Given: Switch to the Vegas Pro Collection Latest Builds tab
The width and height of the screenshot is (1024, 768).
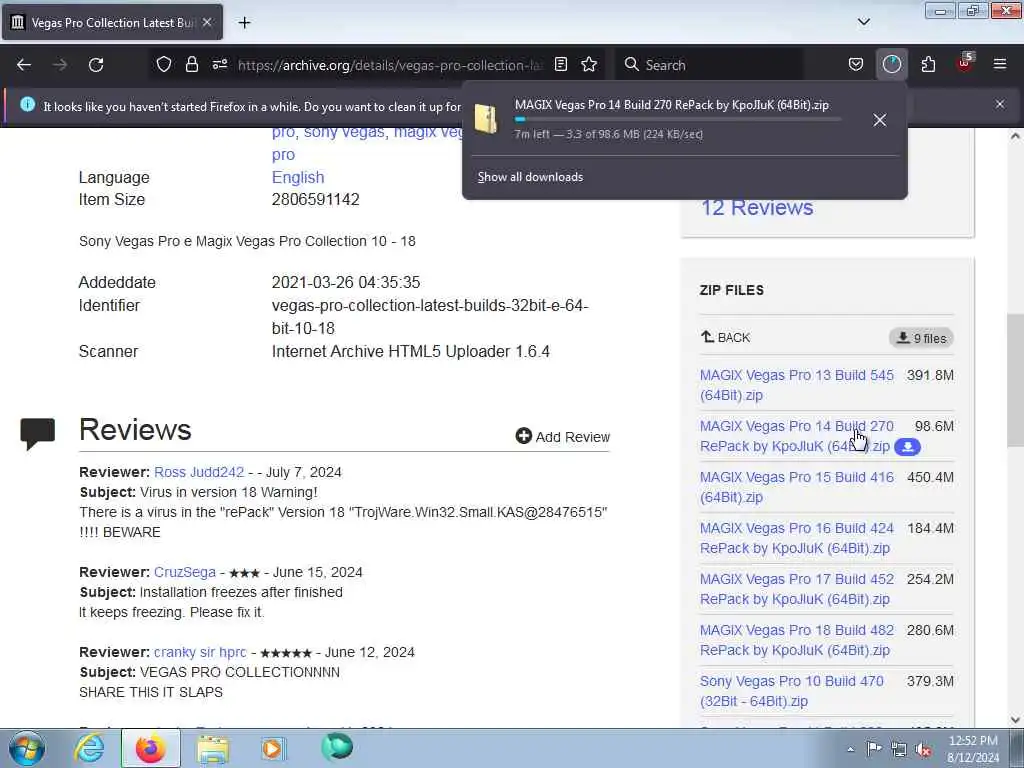Looking at the screenshot, I should 112,22.
